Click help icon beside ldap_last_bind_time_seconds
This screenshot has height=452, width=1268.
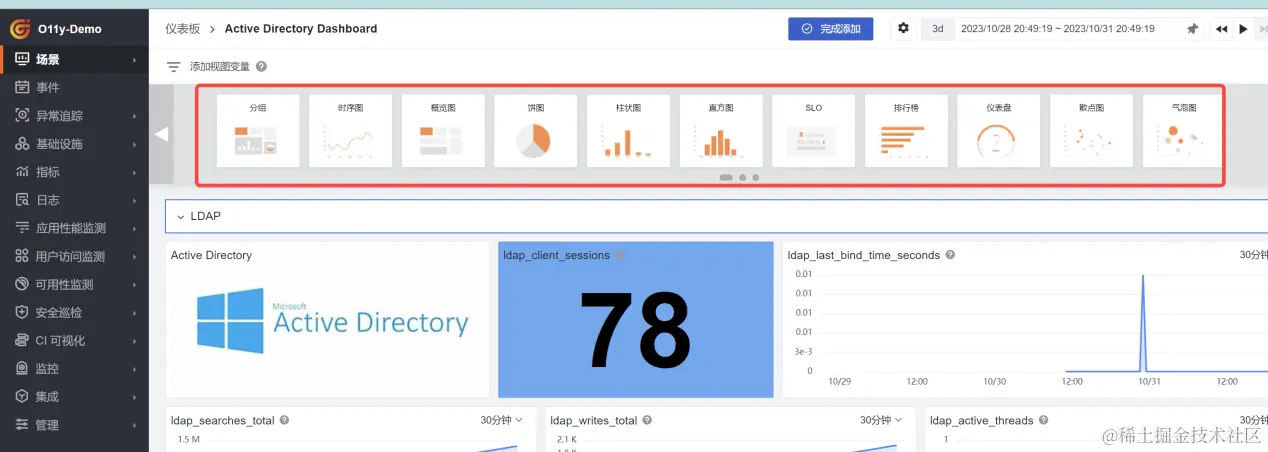951,255
